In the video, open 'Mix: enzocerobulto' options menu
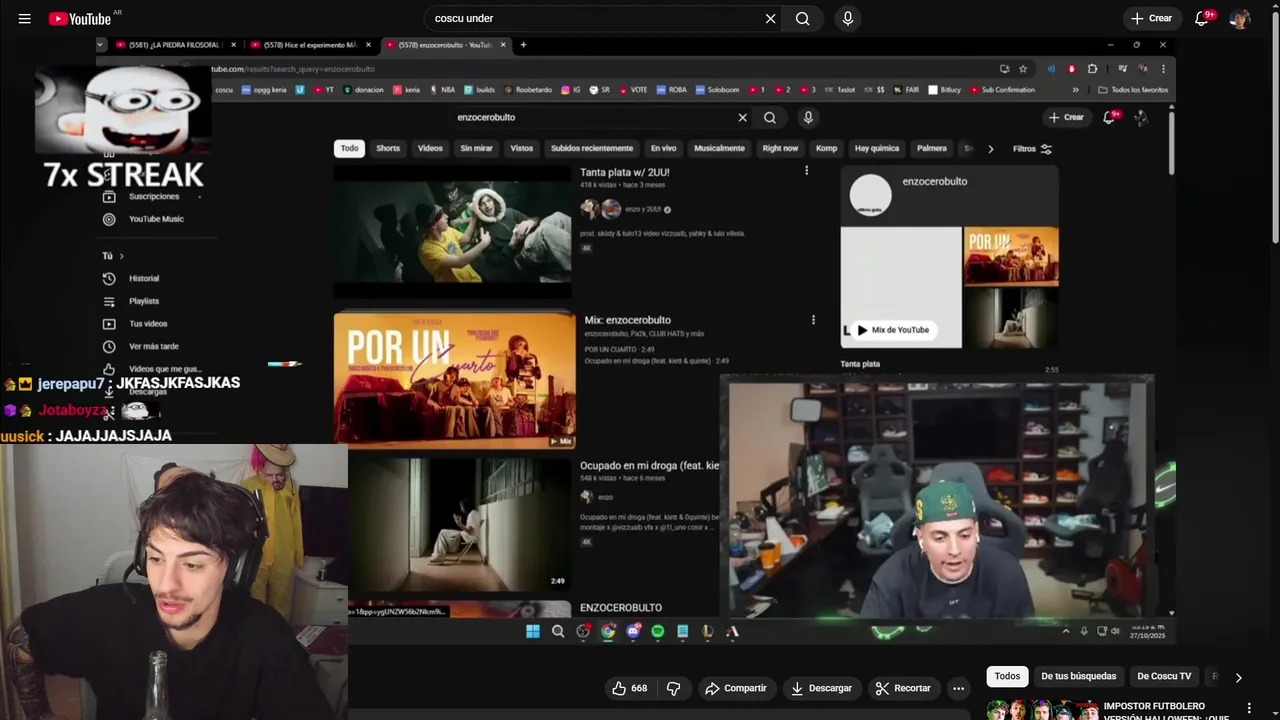The width and height of the screenshot is (1280, 720). 813,320
